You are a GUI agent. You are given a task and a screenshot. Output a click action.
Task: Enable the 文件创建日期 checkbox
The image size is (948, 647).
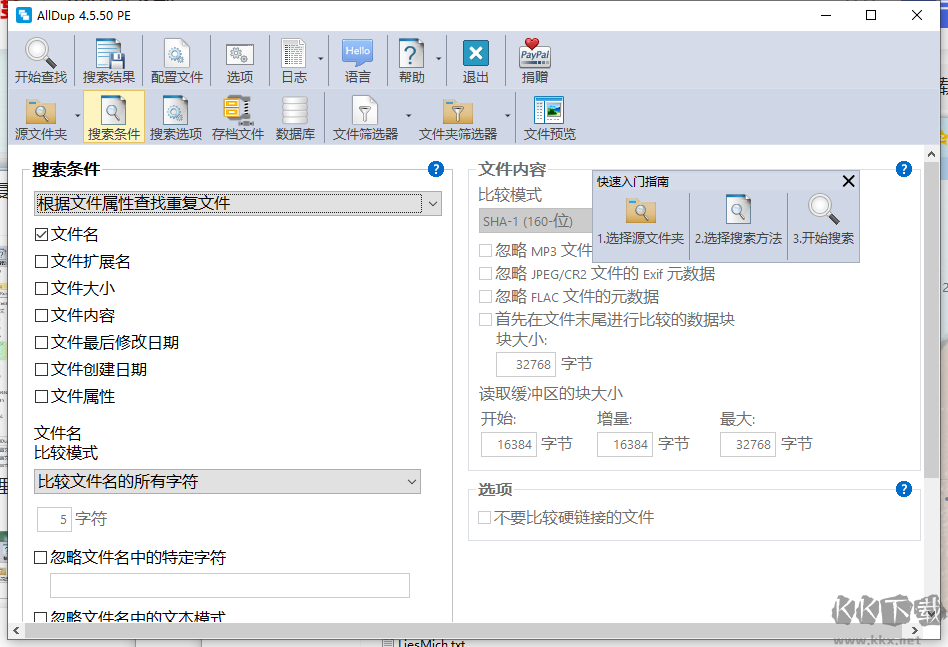point(41,369)
